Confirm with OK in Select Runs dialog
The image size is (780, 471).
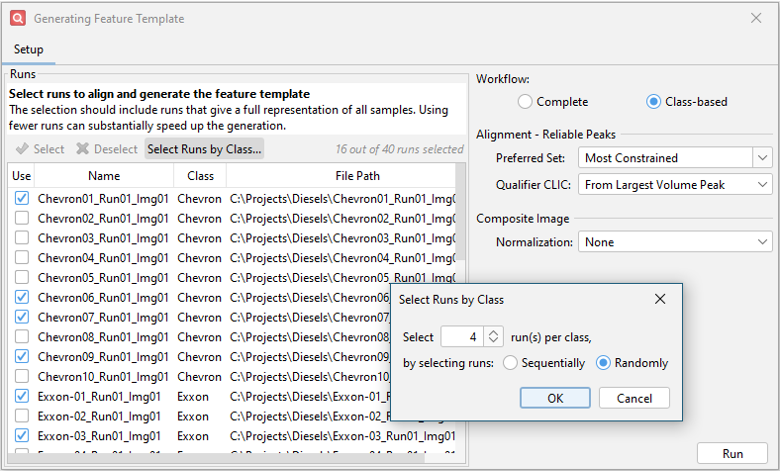pyautogui.click(x=555, y=398)
